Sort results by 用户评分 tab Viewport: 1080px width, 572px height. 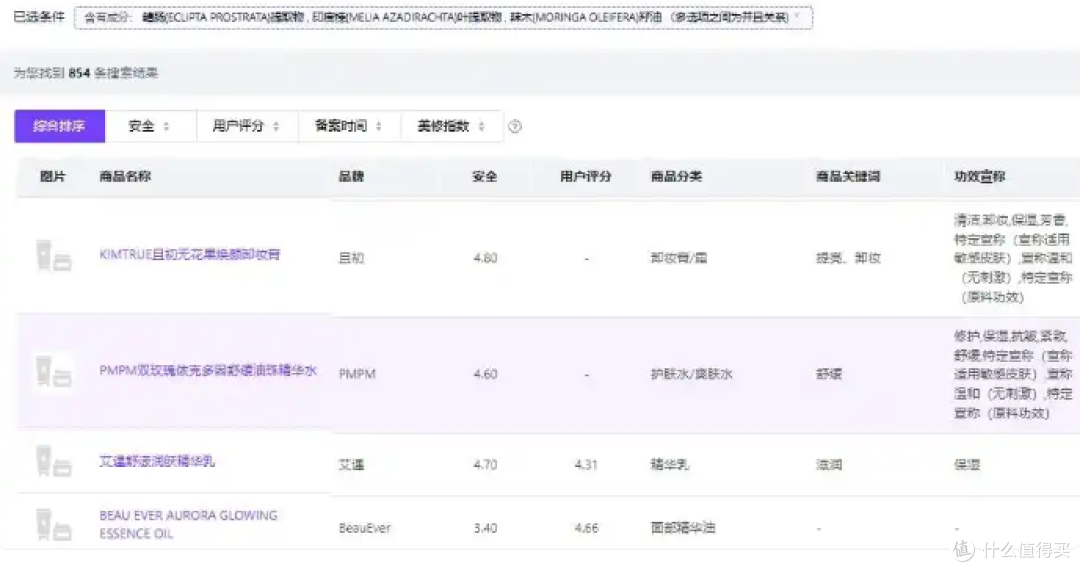247,126
